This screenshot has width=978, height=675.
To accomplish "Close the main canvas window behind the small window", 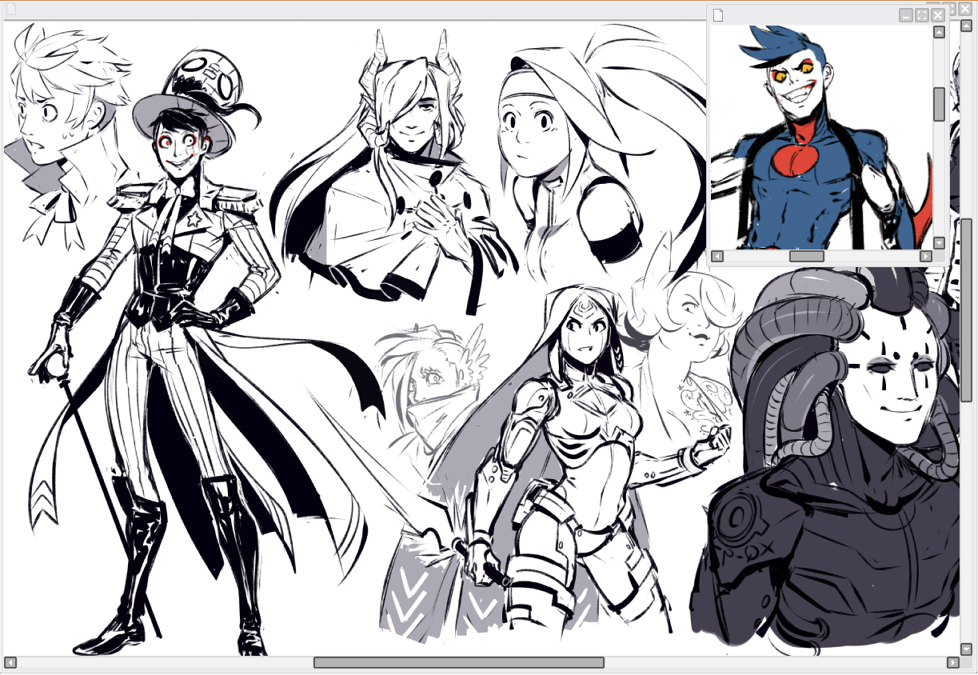I will click(964, 9).
